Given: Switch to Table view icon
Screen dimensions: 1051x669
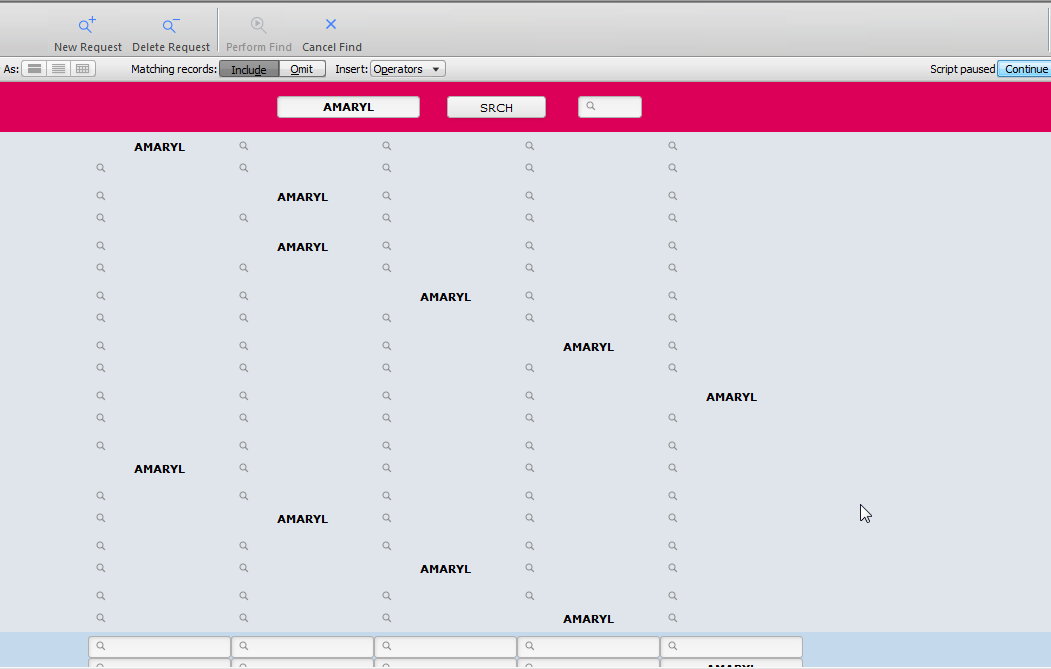Looking at the screenshot, I should click(82, 69).
